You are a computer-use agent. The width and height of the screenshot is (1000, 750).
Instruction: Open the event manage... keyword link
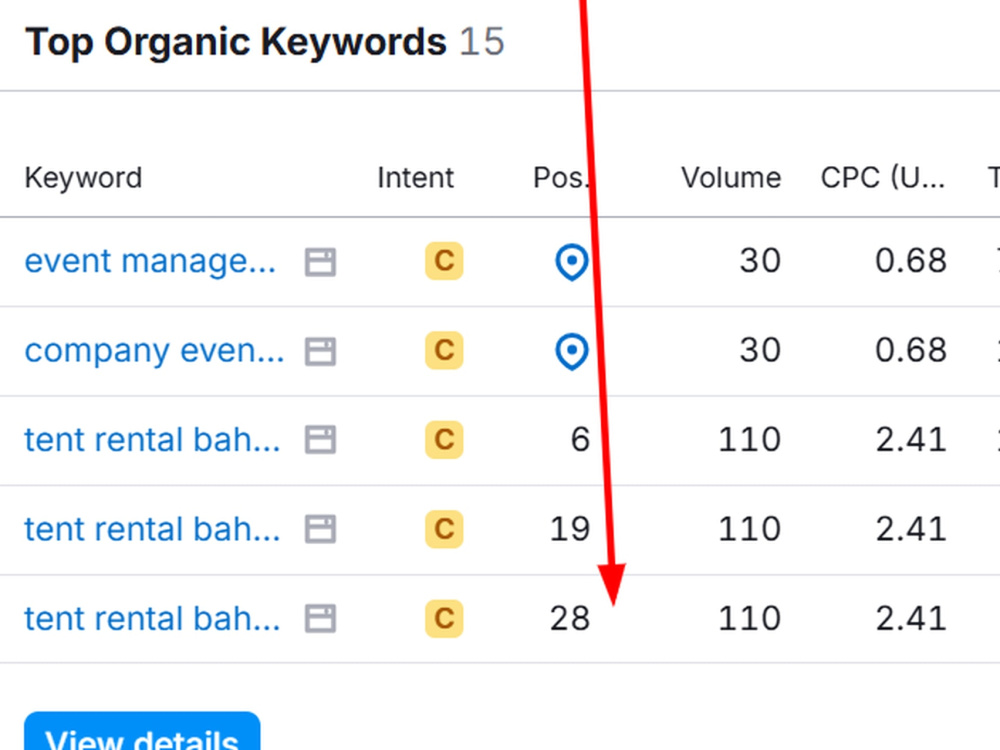(x=151, y=261)
